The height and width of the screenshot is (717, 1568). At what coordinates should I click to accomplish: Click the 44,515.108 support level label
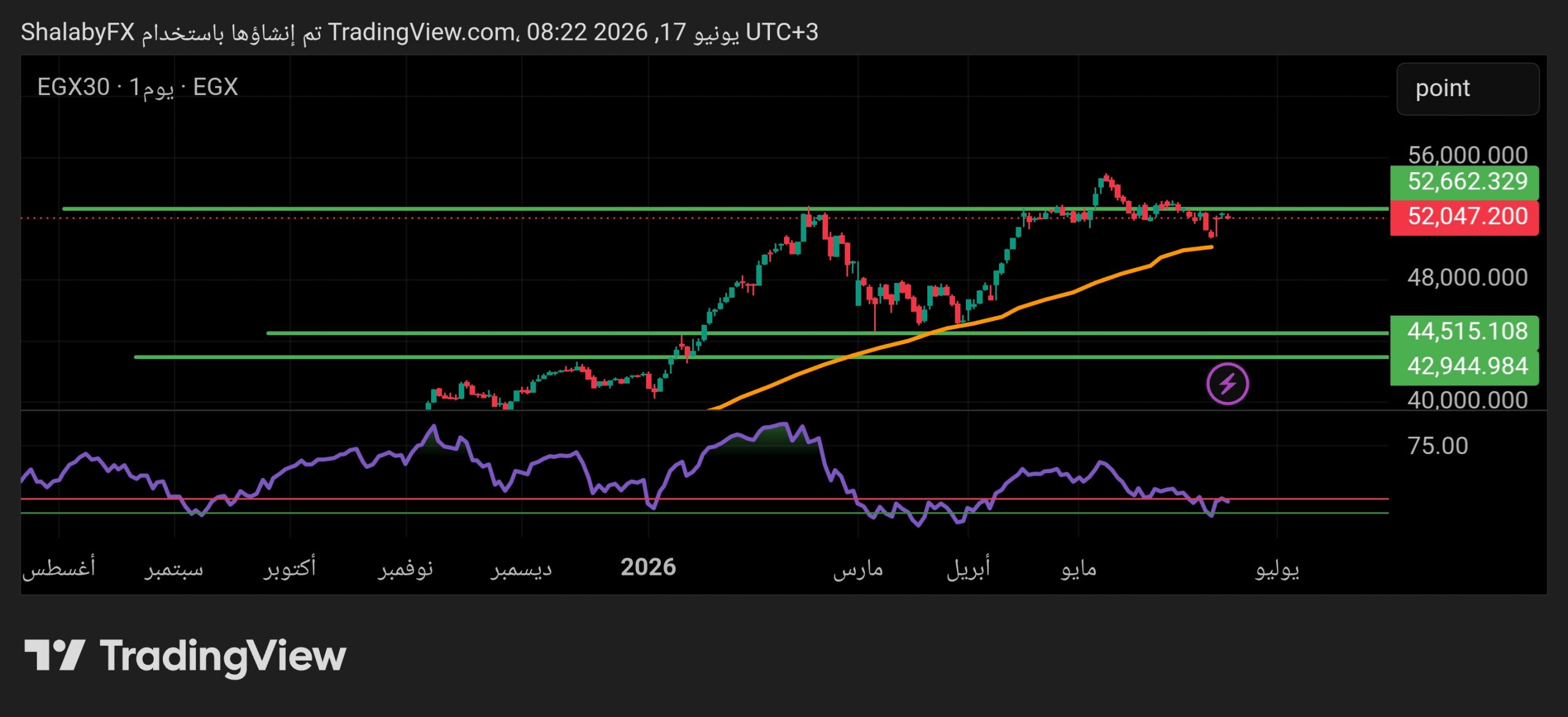pos(1464,332)
